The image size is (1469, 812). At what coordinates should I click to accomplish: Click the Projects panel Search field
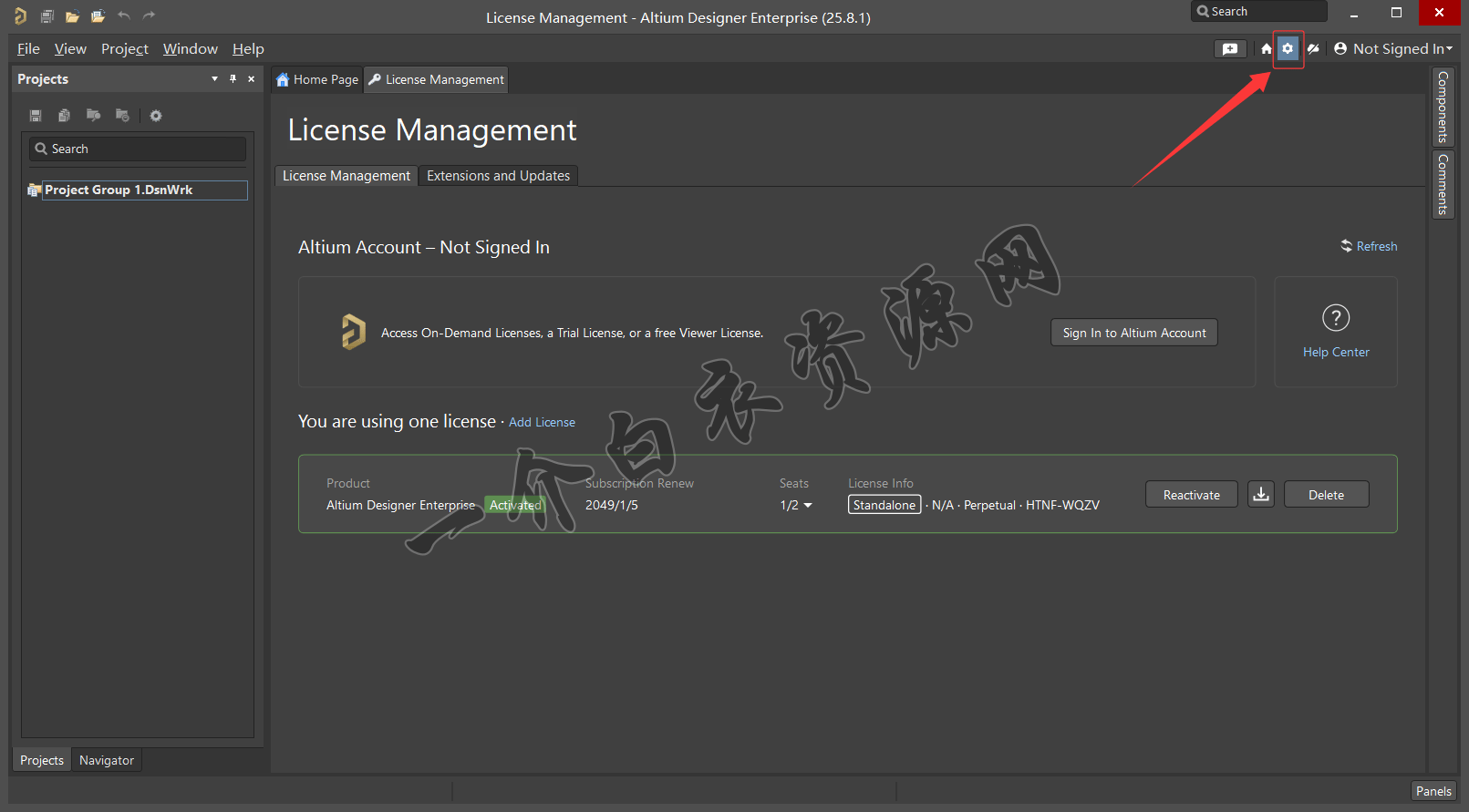(138, 149)
